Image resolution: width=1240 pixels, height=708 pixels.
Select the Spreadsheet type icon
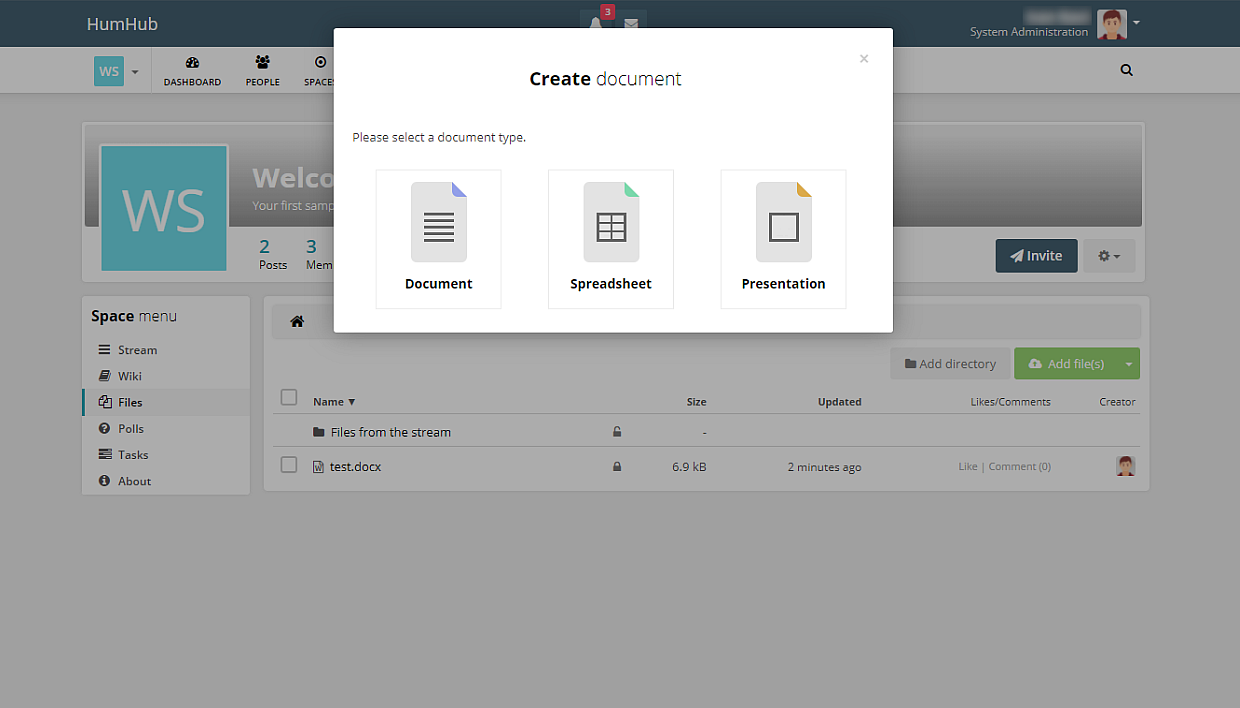tap(610, 222)
